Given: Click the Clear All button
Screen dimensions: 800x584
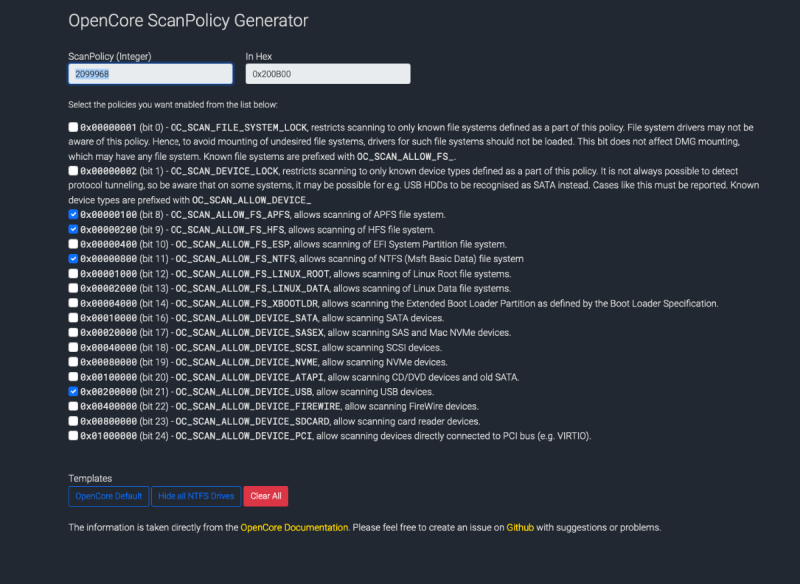Looking at the screenshot, I should point(265,496).
